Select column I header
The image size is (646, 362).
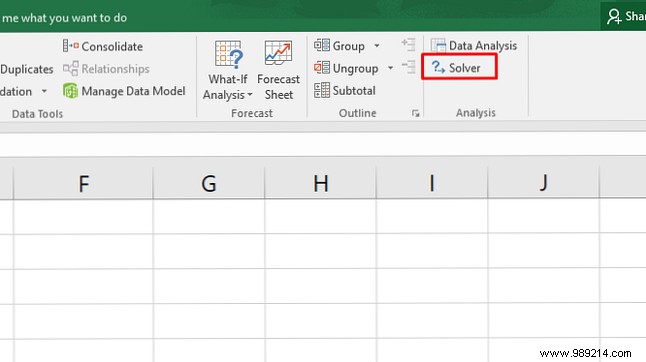pyautogui.click(x=432, y=183)
